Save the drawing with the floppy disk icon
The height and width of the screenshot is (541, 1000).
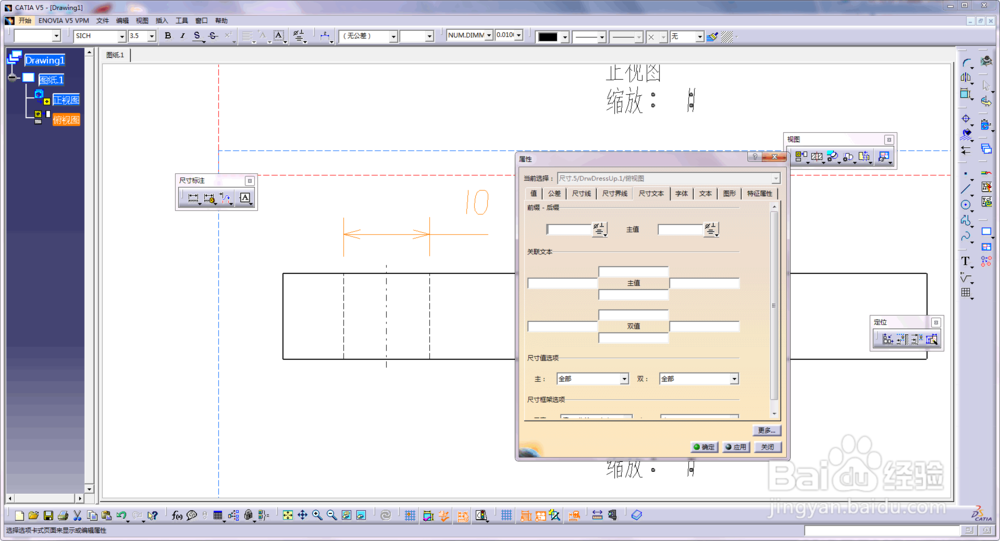click(x=48, y=515)
